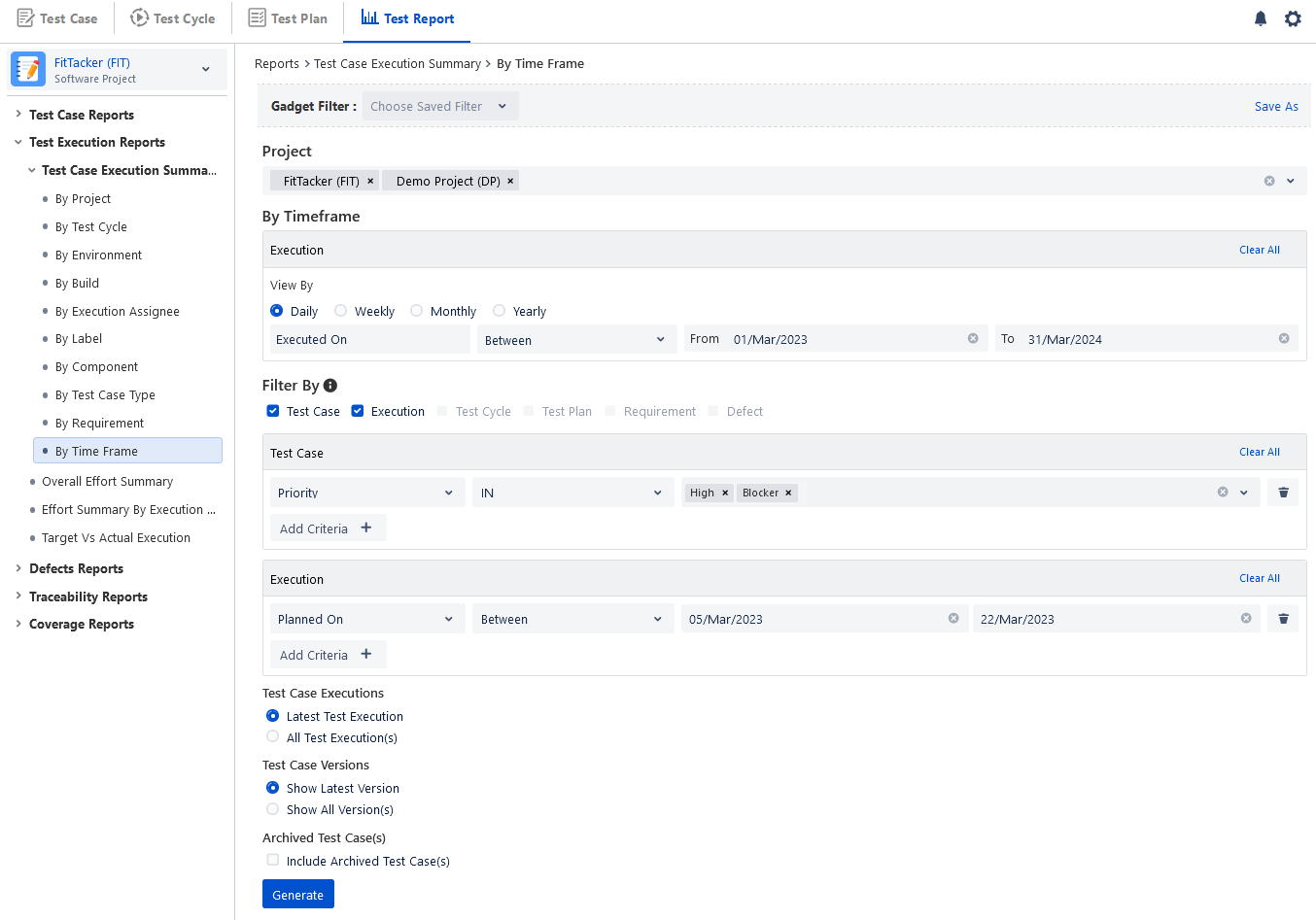The image size is (1316, 920).
Task: Open the By Project report
Action: click(x=83, y=199)
